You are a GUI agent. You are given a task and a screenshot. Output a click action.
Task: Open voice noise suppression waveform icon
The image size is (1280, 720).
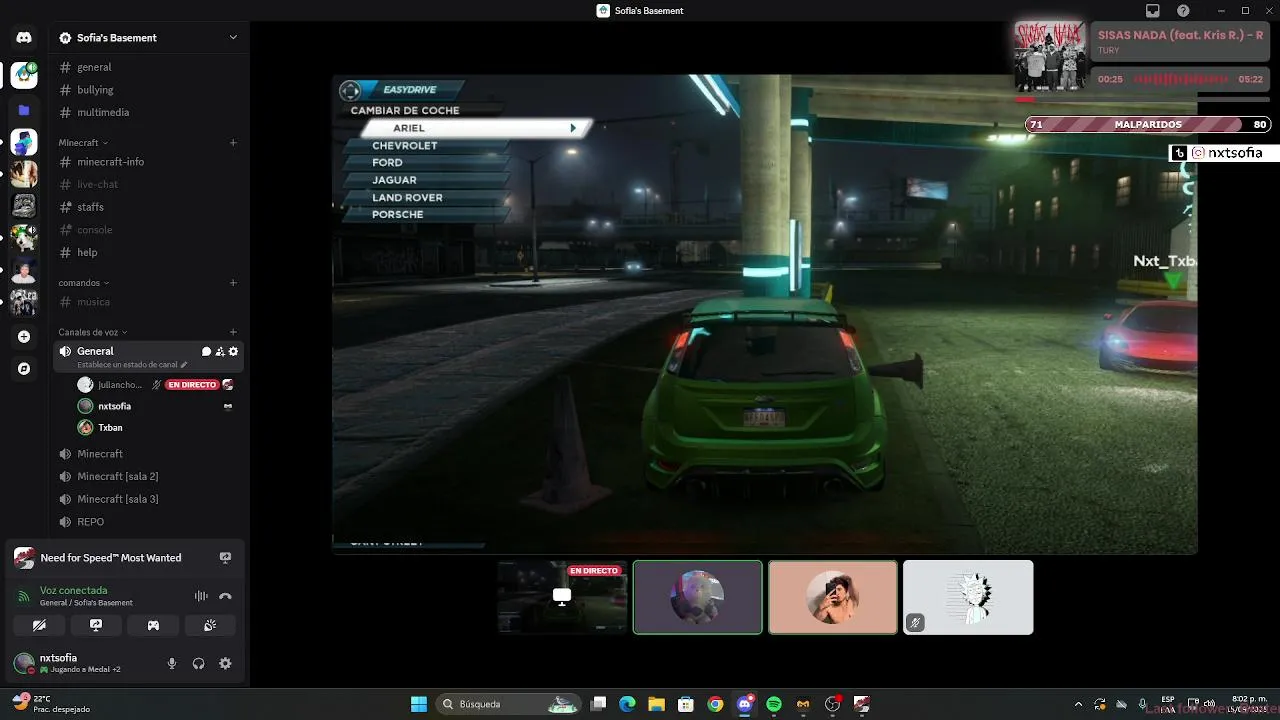click(201, 596)
